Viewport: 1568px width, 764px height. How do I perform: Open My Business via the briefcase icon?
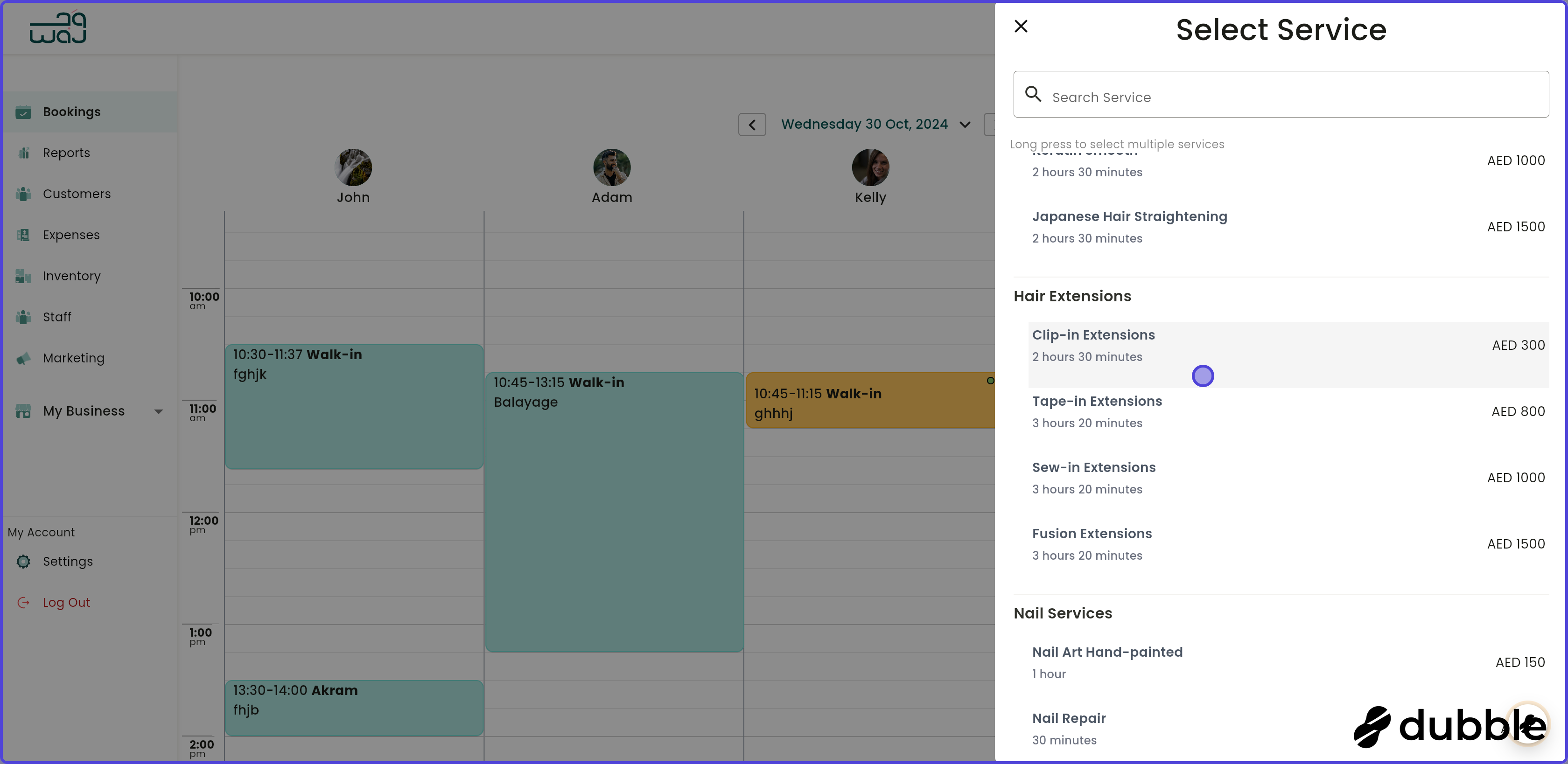(22, 411)
